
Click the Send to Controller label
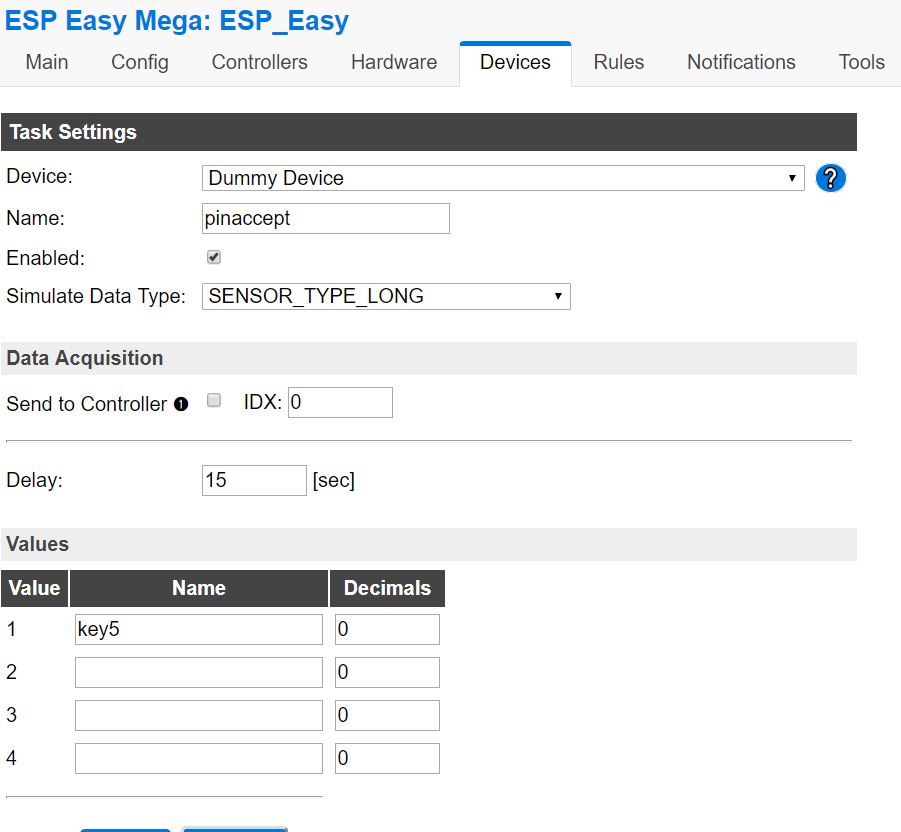[86, 404]
